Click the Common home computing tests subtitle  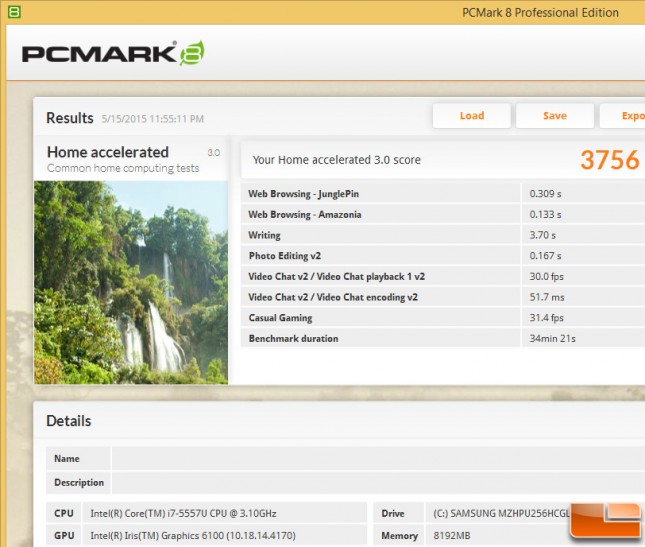click(x=123, y=168)
